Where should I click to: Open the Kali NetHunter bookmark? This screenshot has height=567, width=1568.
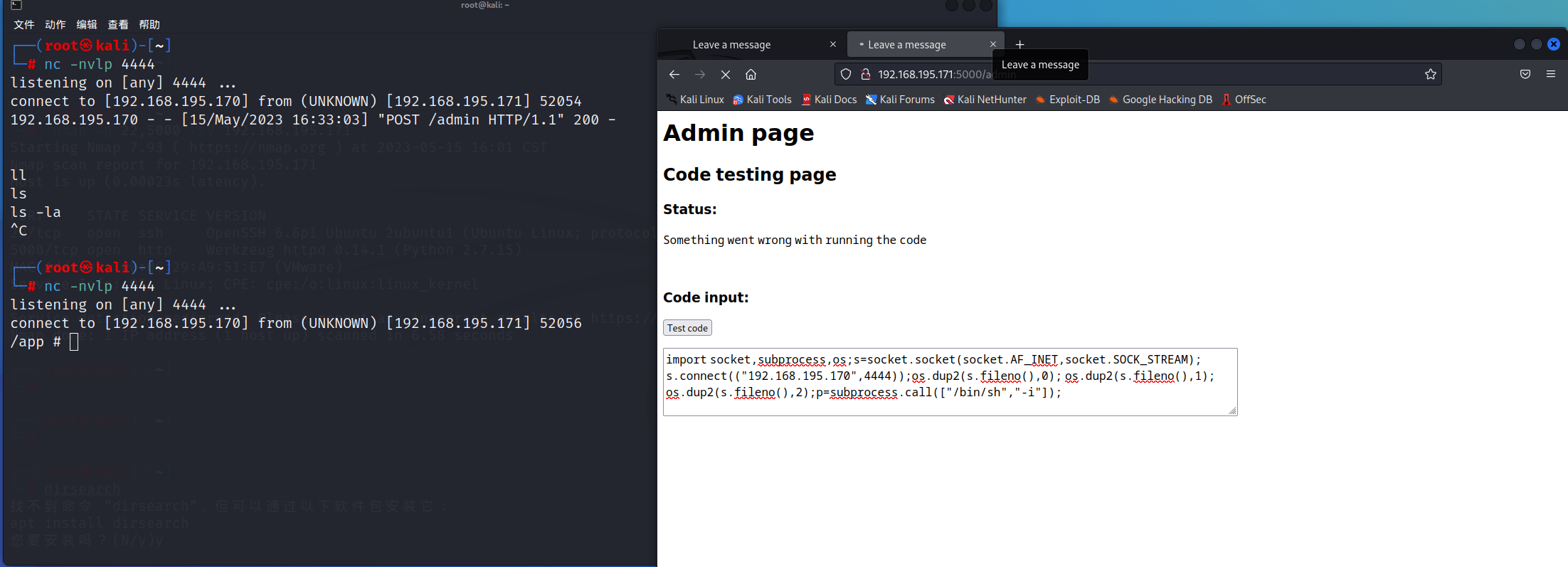985,100
